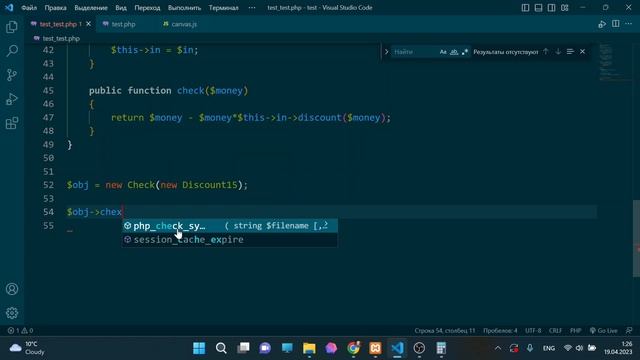Select session_cache_expire suggestion
The image size is (640, 360).
230,240
